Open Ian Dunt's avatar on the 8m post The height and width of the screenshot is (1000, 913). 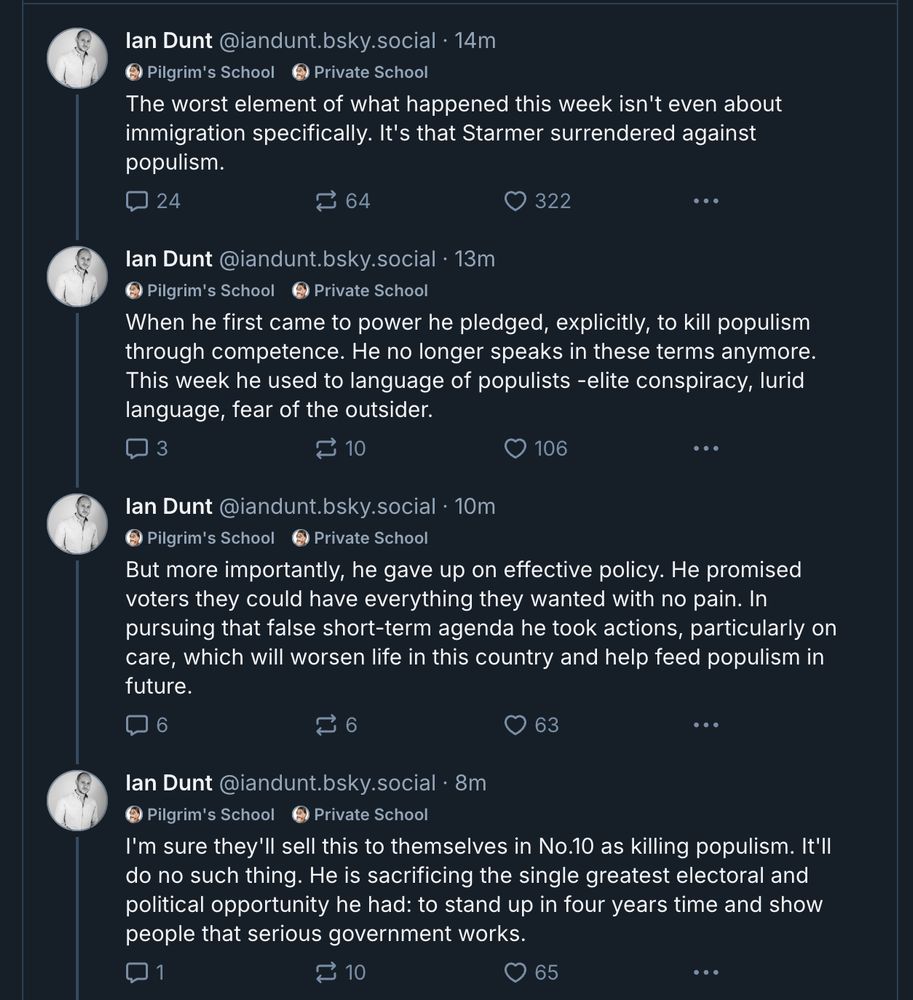click(x=78, y=800)
